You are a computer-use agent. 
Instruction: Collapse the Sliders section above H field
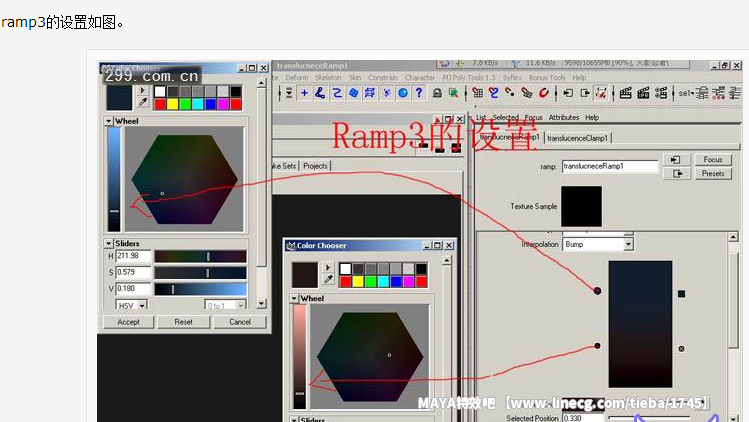pyautogui.click(x=108, y=243)
